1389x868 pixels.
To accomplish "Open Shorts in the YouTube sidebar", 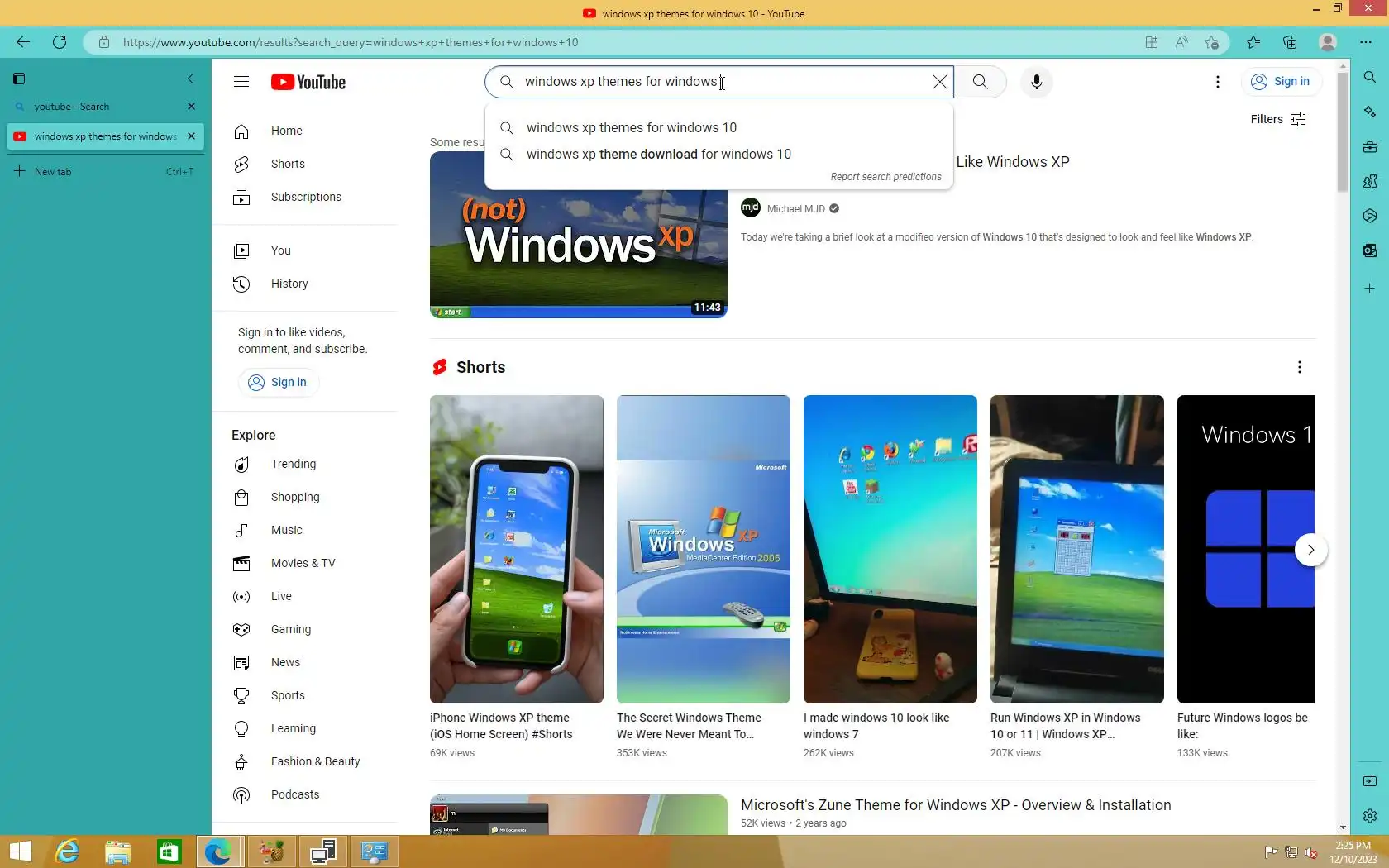I will (306, 164).
